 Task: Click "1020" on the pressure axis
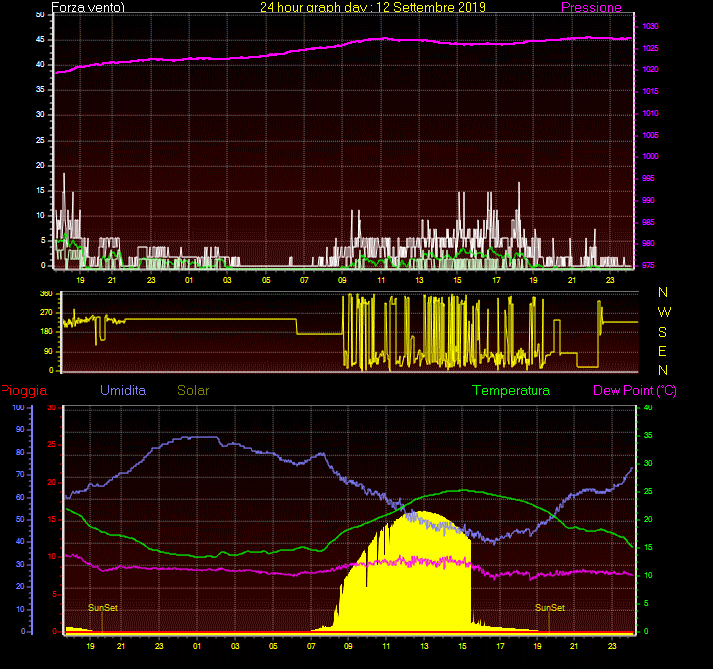650,70
